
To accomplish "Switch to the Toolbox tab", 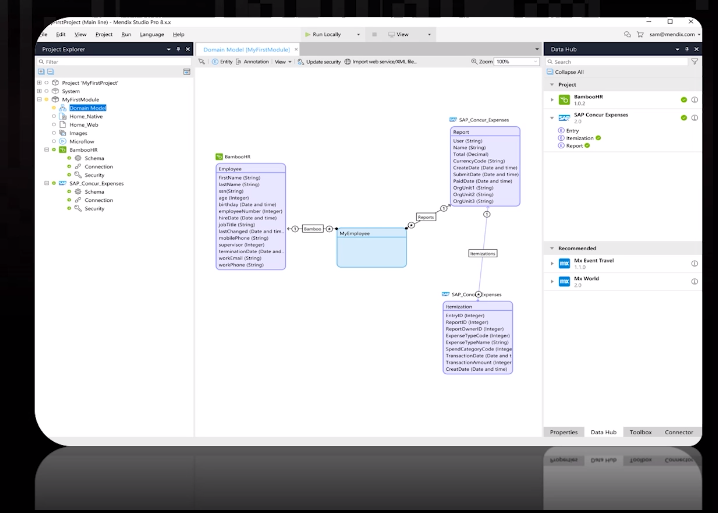I will (640, 432).
